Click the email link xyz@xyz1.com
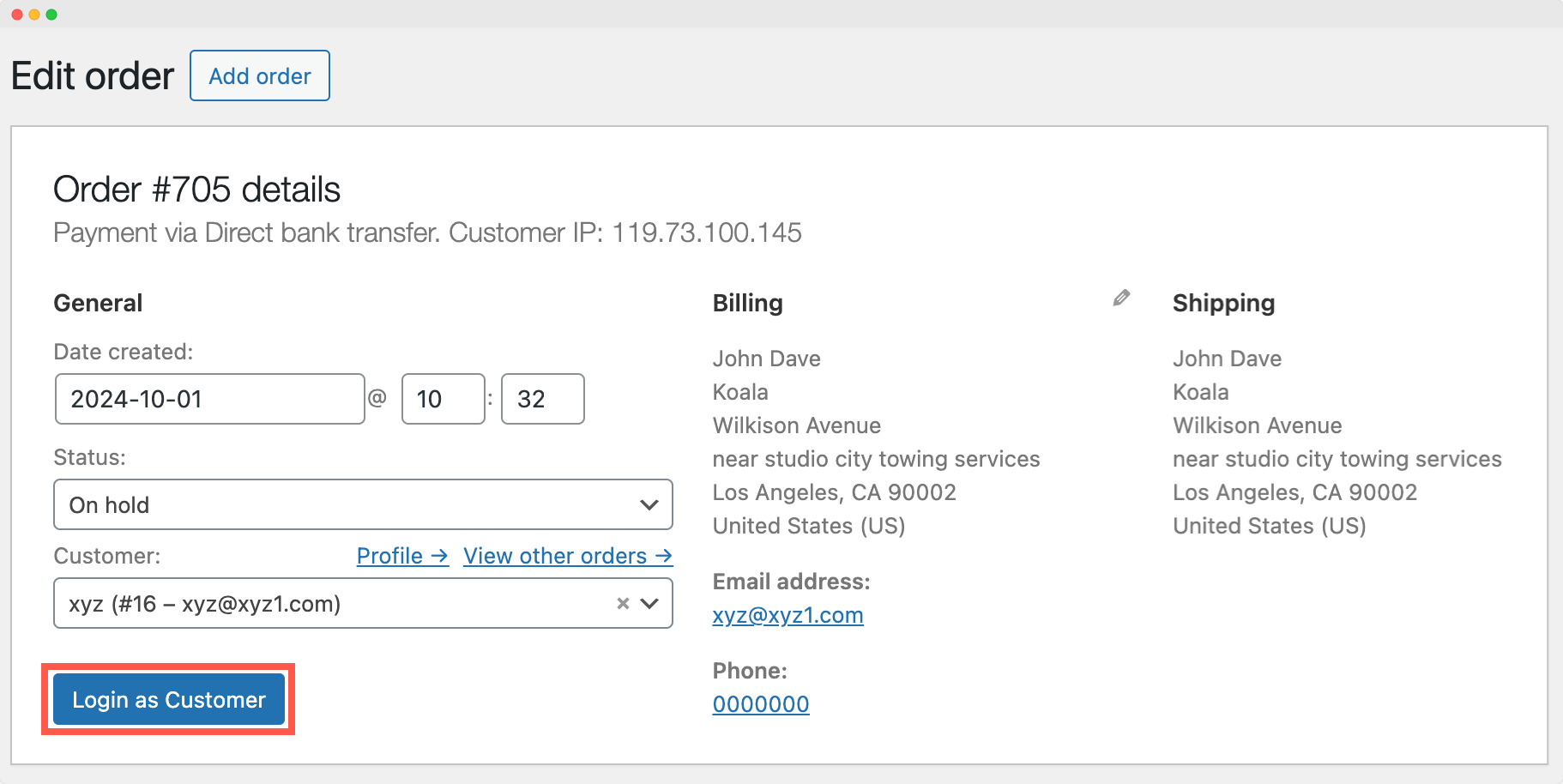 click(x=788, y=615)
